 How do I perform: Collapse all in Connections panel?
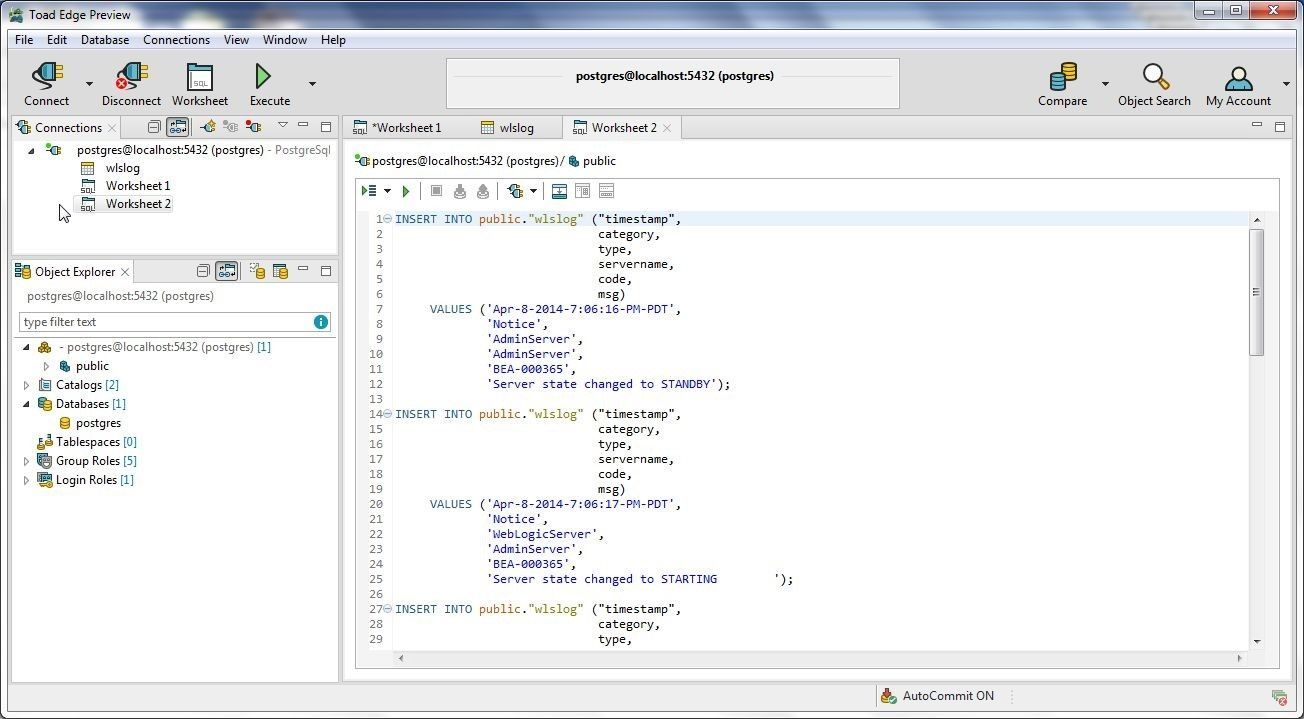point(153,127)
